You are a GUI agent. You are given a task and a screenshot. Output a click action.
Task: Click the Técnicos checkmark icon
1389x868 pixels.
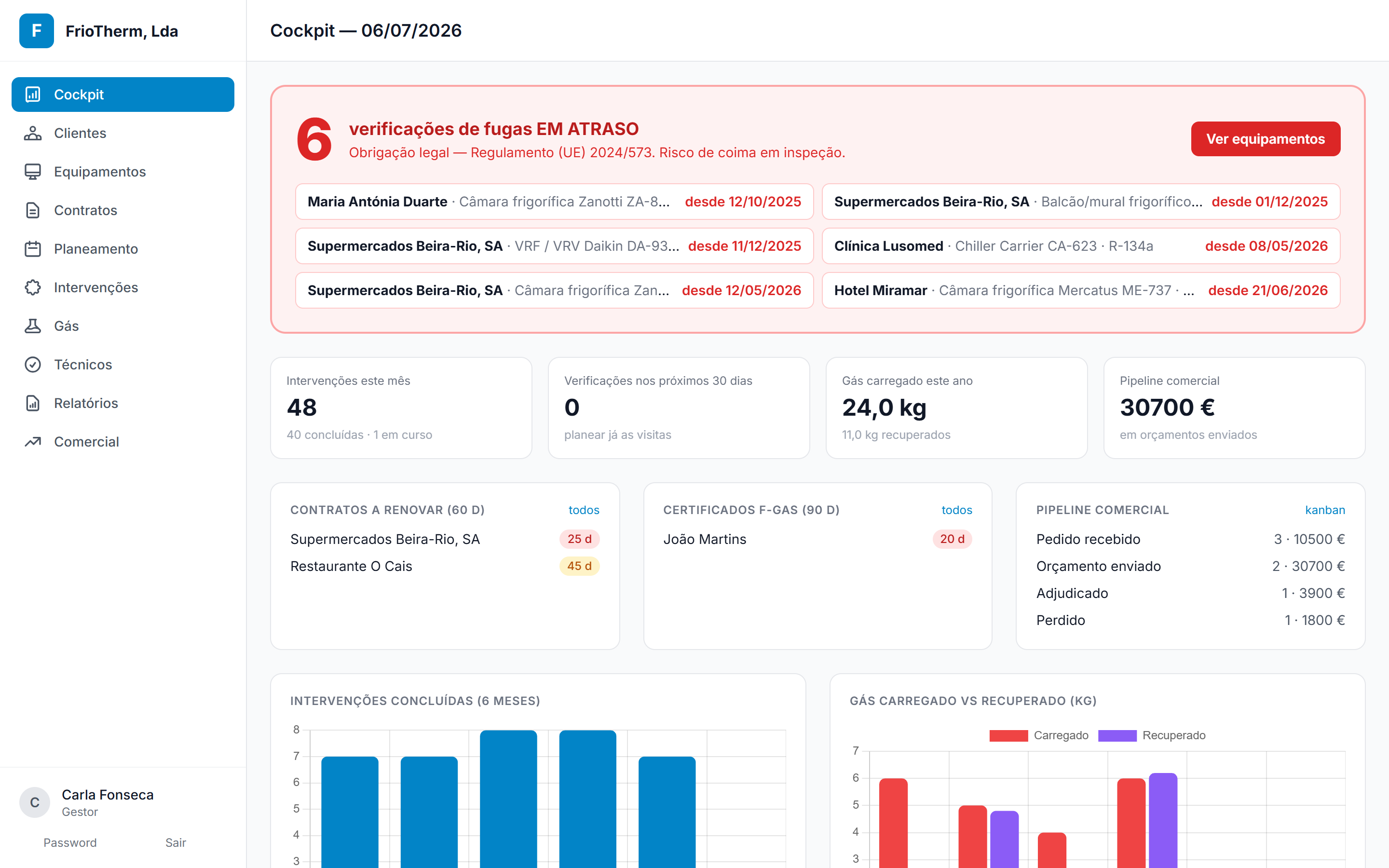coord(33,364)
